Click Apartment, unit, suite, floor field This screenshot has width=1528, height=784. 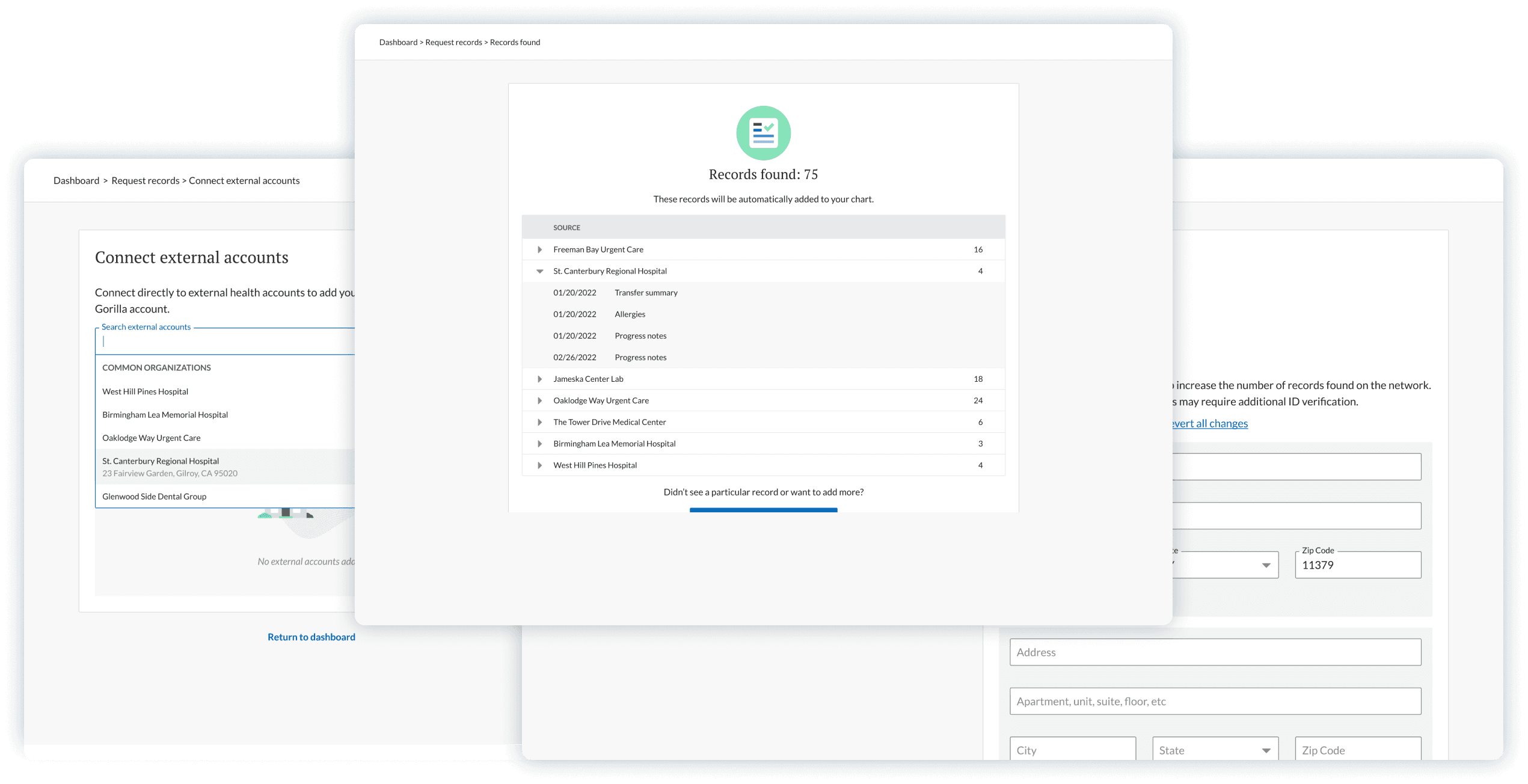(x=1215, y=702)
